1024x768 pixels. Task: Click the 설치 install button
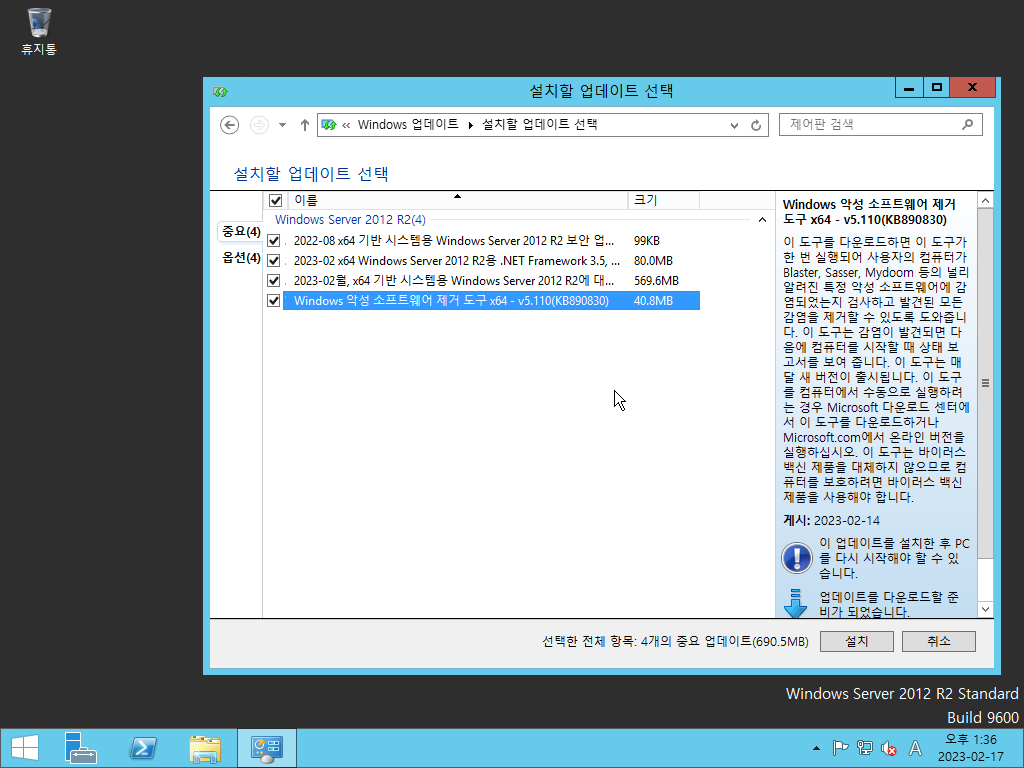pyautogui.click(x=856, y=641)
